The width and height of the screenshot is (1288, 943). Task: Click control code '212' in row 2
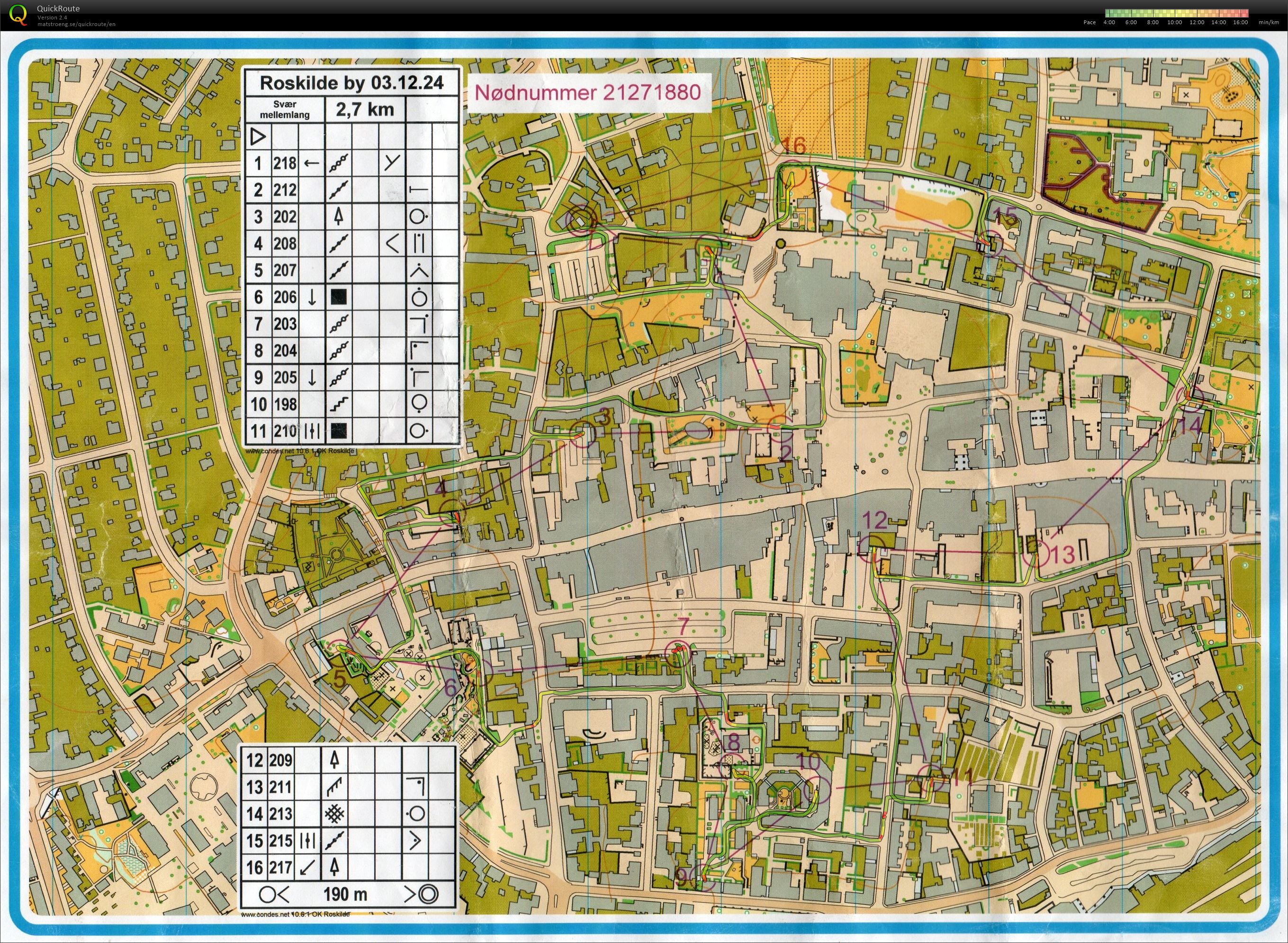(x=285, y=190)
